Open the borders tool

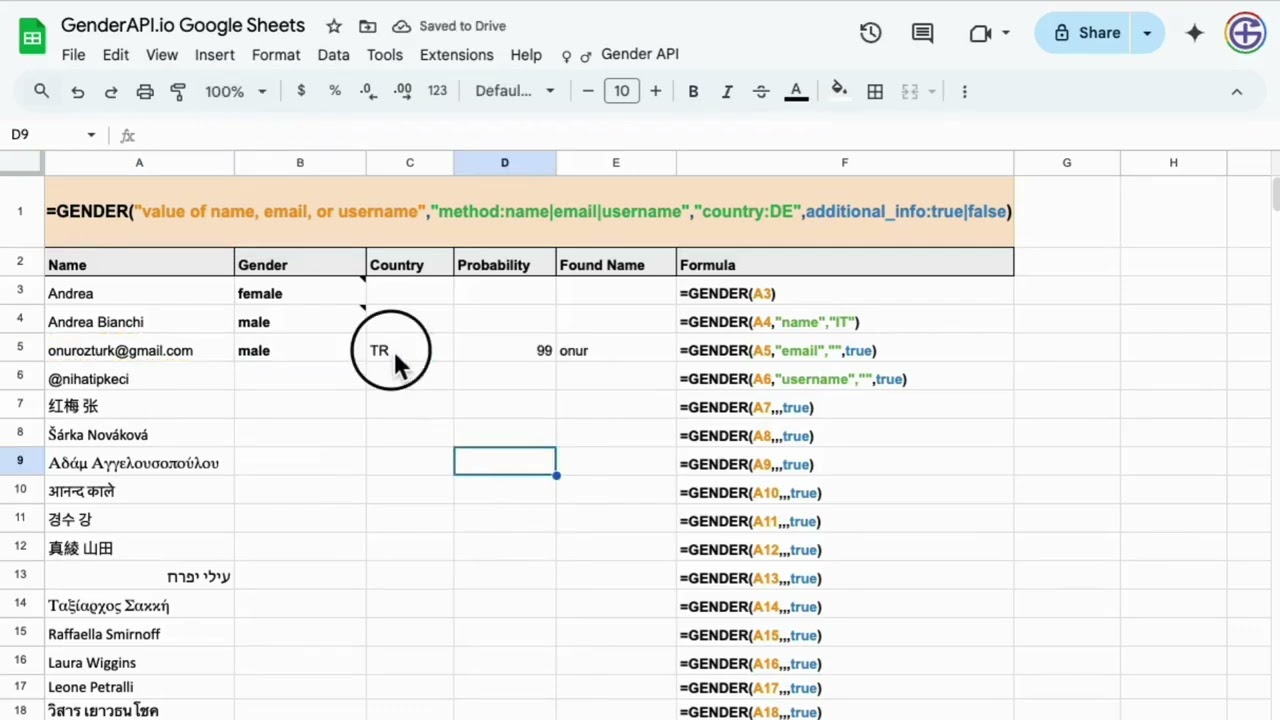(875, 91)
